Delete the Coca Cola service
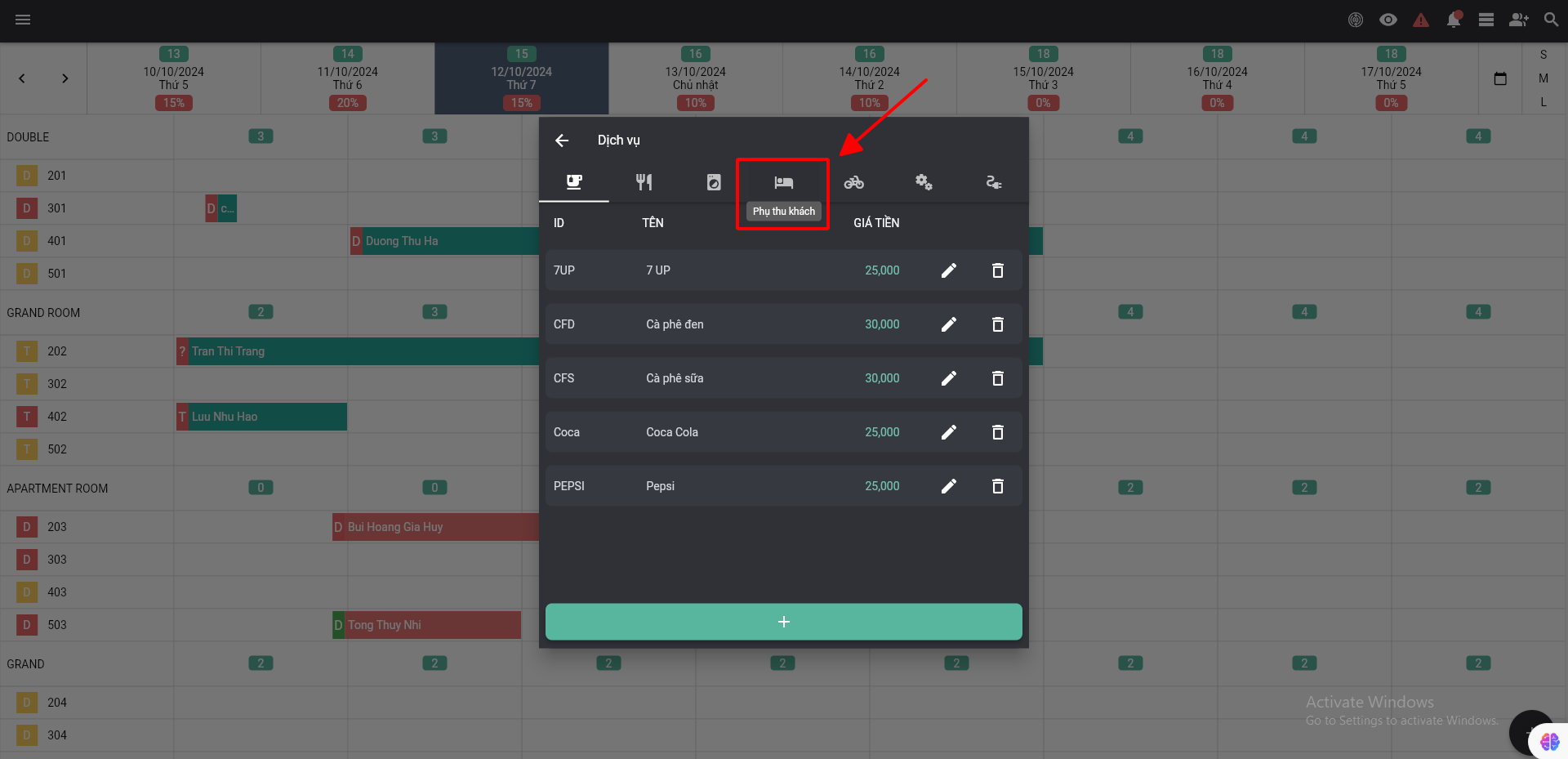This screenshot has width=1568, height=759. 998,432
